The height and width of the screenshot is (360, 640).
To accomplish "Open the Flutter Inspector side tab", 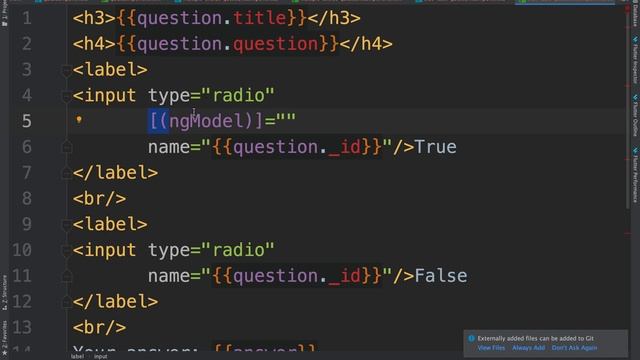I will pos(635,60).
